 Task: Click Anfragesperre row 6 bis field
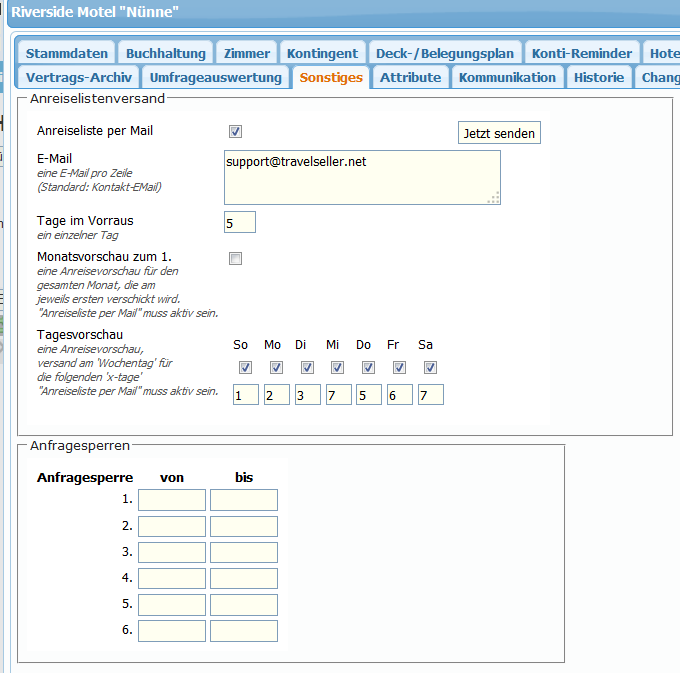coord(244,631)
